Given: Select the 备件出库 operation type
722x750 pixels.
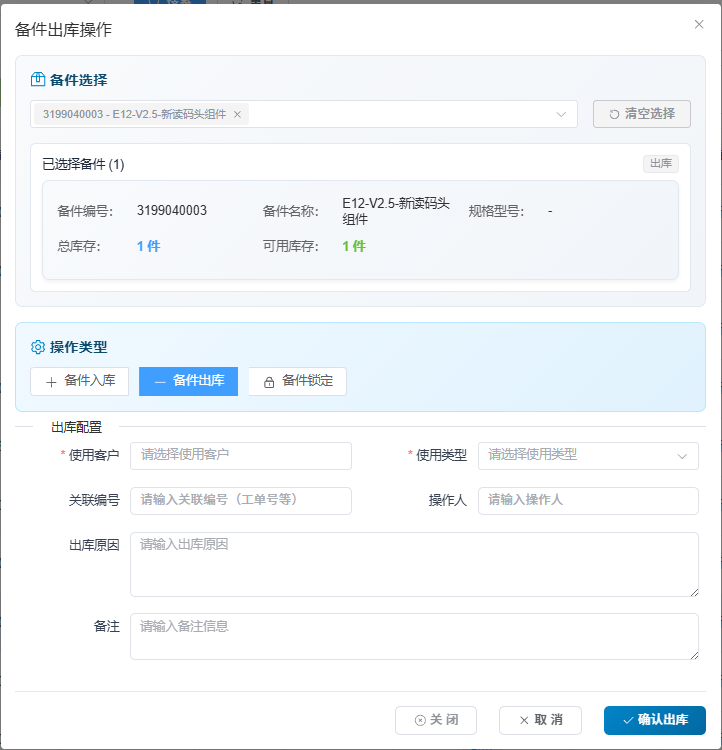Looking at the screenshot, I should pos(188,381).
